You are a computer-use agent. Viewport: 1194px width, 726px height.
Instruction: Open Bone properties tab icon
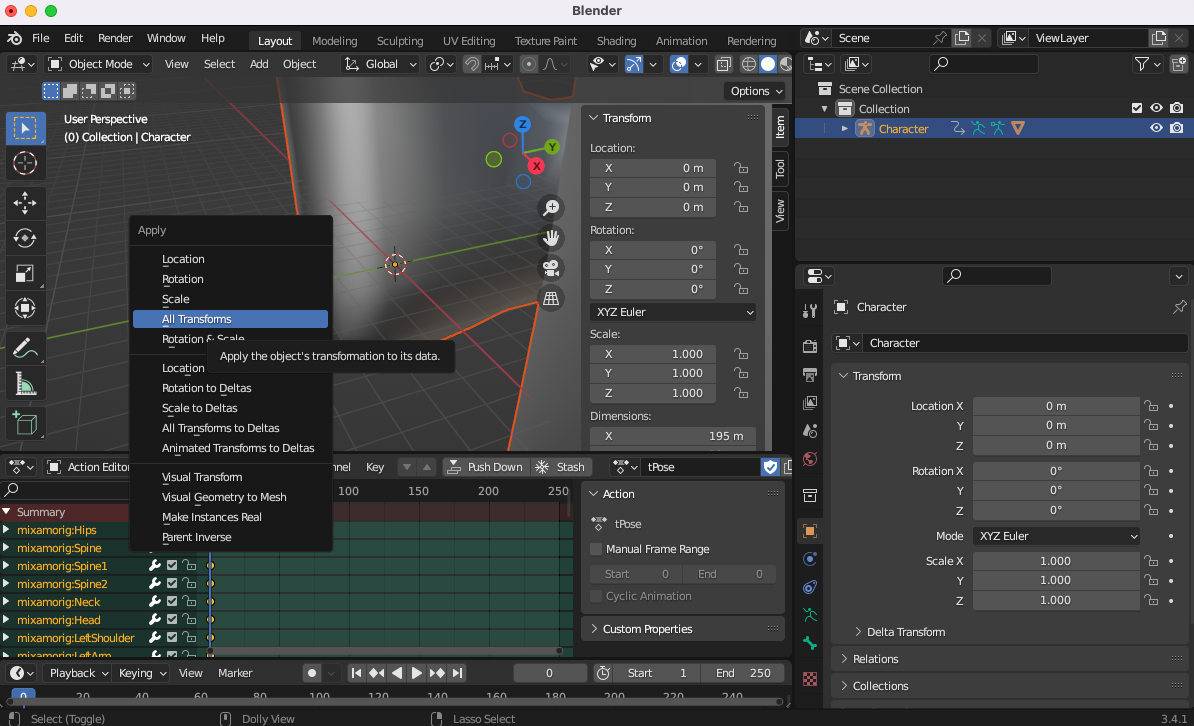point(810,643)
